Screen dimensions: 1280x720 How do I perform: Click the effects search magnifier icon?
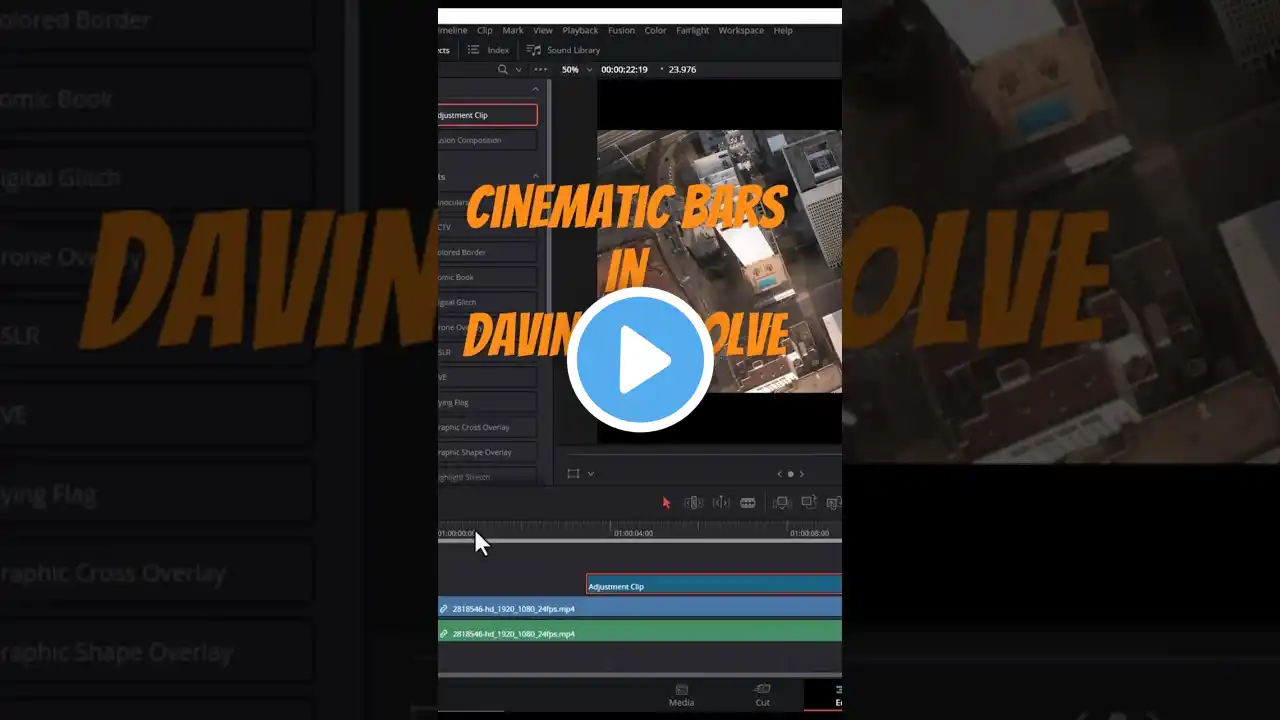point(503,70)
